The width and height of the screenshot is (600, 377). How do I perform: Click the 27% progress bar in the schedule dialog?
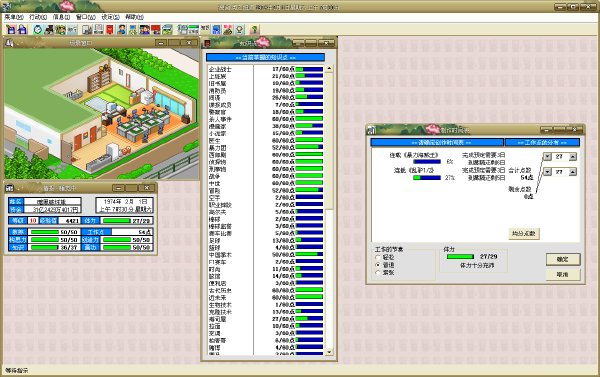tap(427, 178)
